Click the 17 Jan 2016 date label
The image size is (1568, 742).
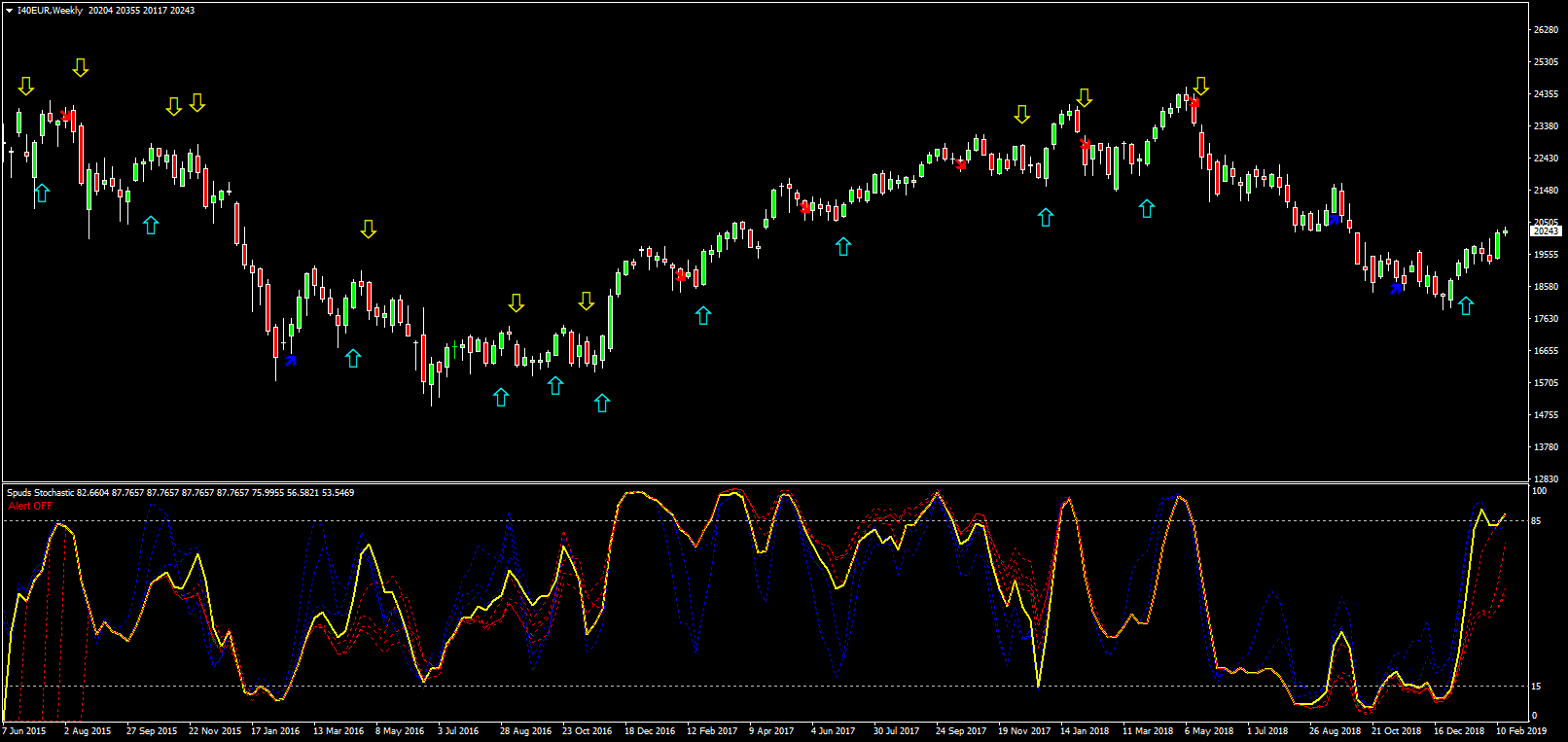(275, 731)
